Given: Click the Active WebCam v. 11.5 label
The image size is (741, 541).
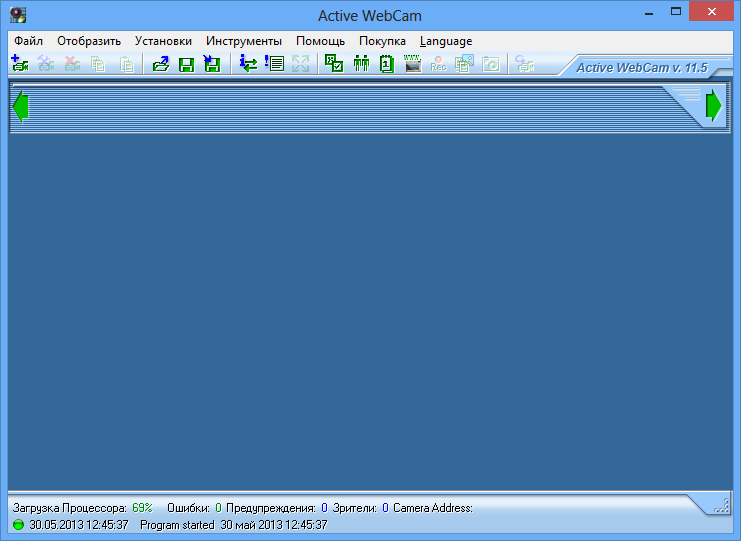Looking at the screenshot, I should click(x=642, y=68).
